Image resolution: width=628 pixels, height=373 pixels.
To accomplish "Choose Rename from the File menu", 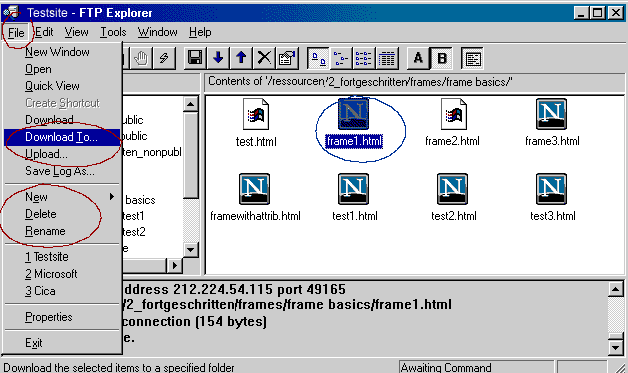I will click(x=62, y=231).
